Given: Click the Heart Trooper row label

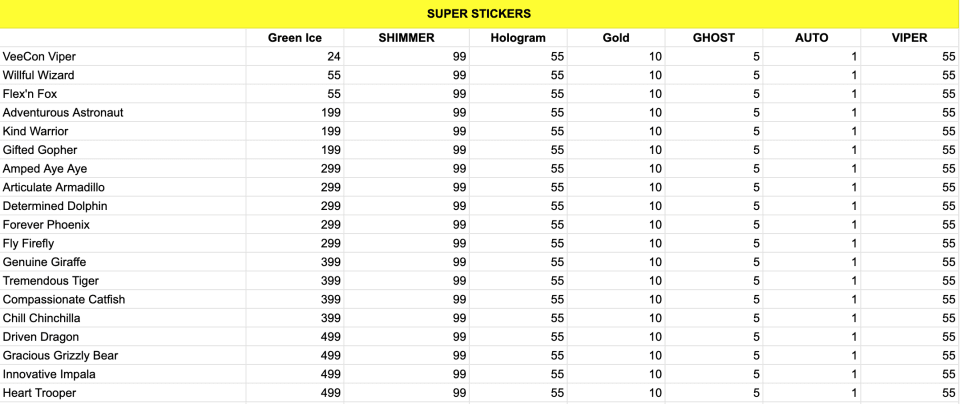Looking at the screenshot, I should click(x=40, y=393).
